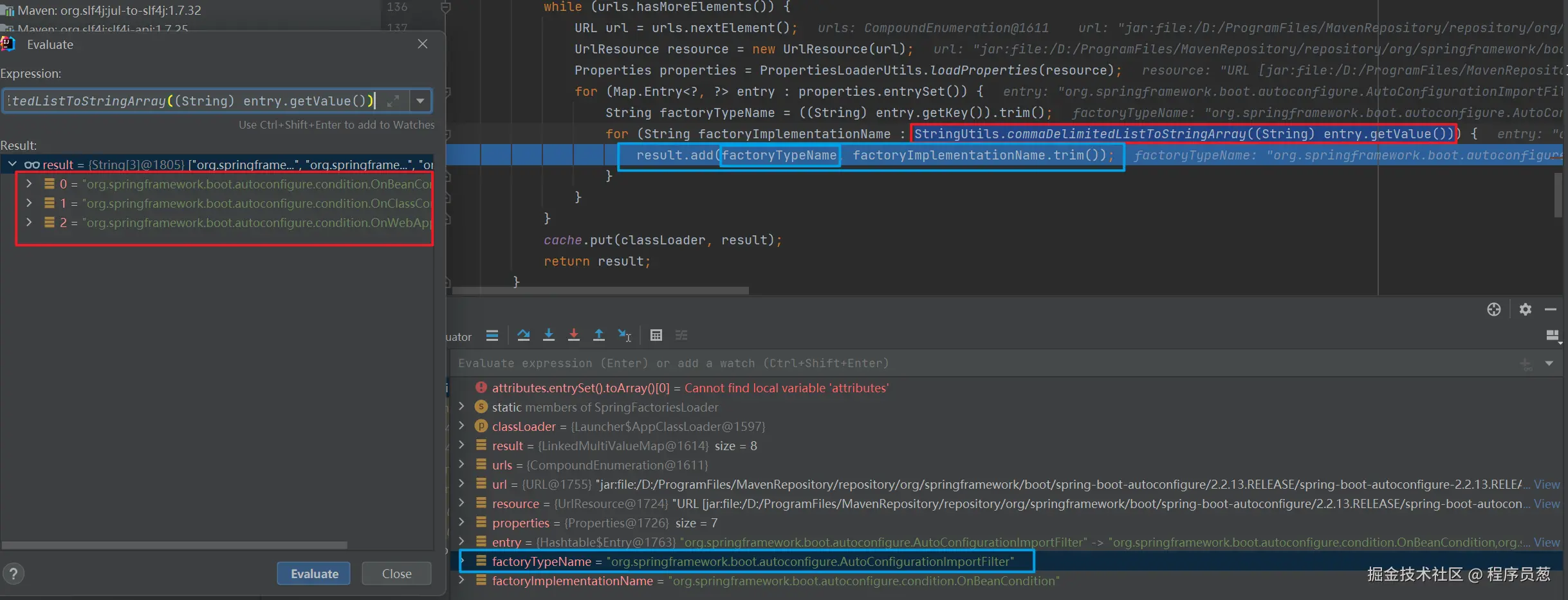Click the Close button in Evaluate dialog
This screenshot has width=1568, height=600.
tap(396, 574)
